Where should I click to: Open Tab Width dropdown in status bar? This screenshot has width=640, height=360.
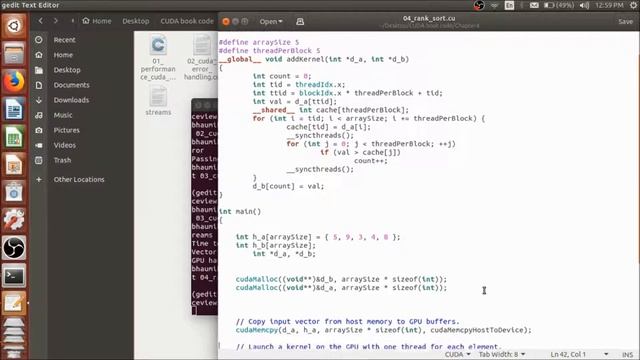502,354
